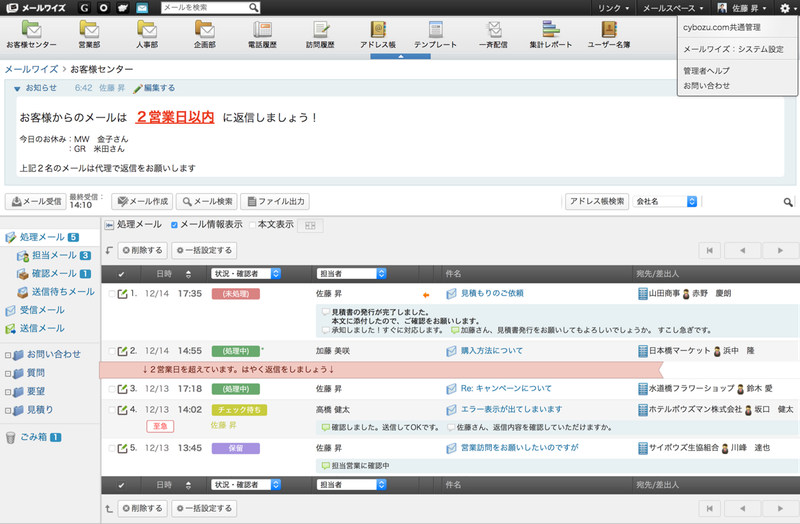Open the 担当者 dropdown in top header
The width and height of the screenshot is (800, 524).
(x=352, y=274)
